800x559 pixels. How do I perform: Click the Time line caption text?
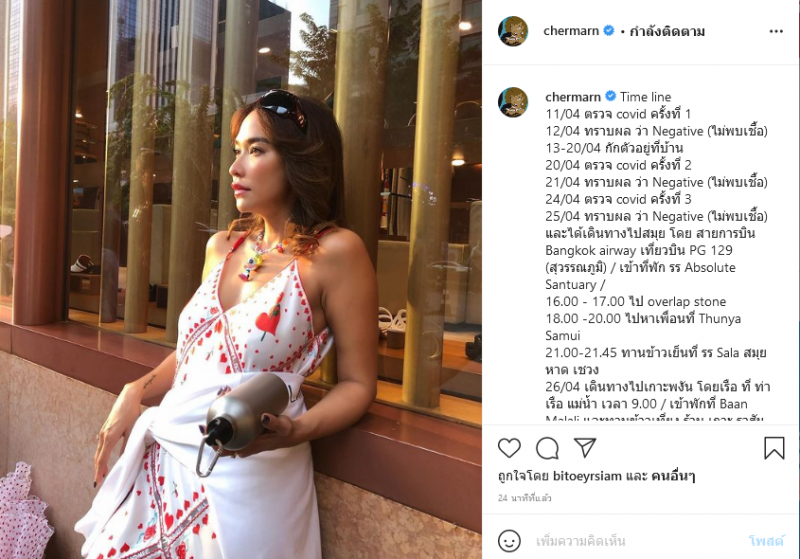(645, 97)
